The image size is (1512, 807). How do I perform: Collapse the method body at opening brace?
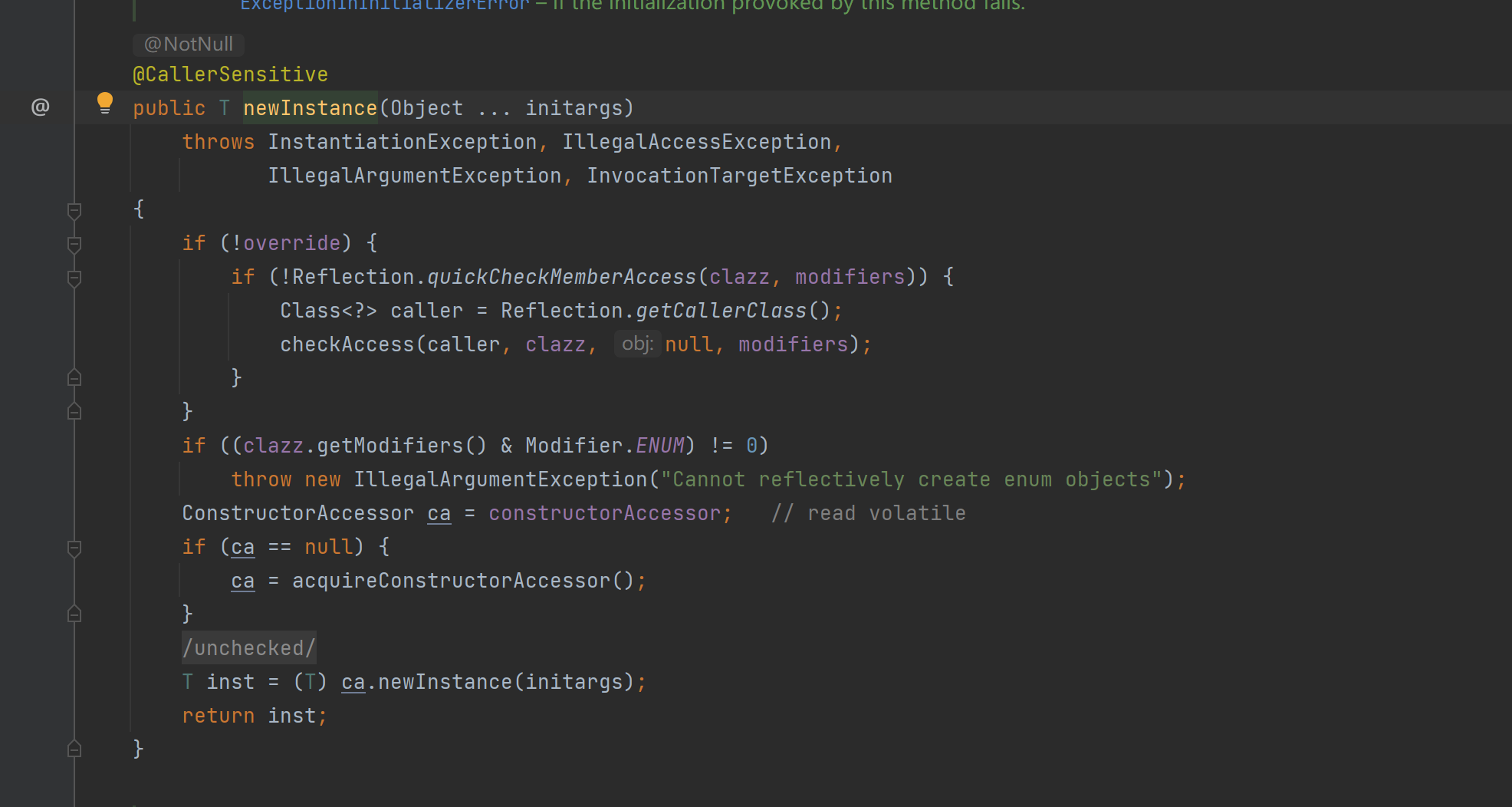pyautogui.click(x=74, y=210)
